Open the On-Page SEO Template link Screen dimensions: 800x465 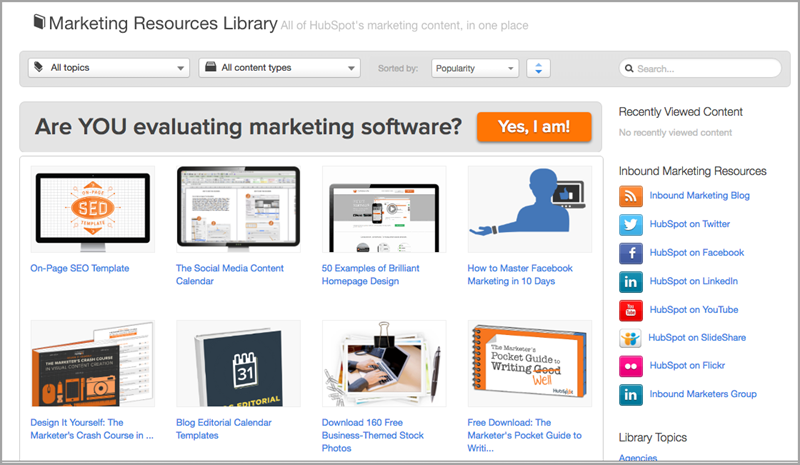click(80, 268)
